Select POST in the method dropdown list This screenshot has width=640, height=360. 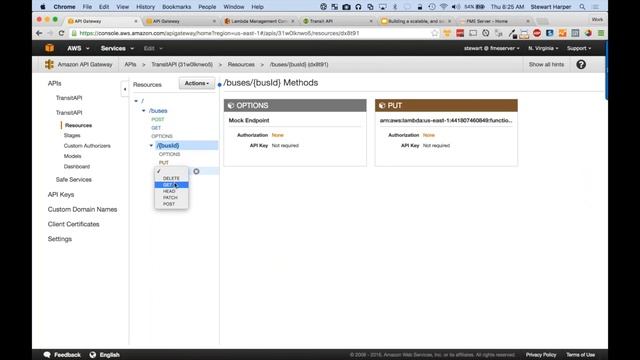171,204
